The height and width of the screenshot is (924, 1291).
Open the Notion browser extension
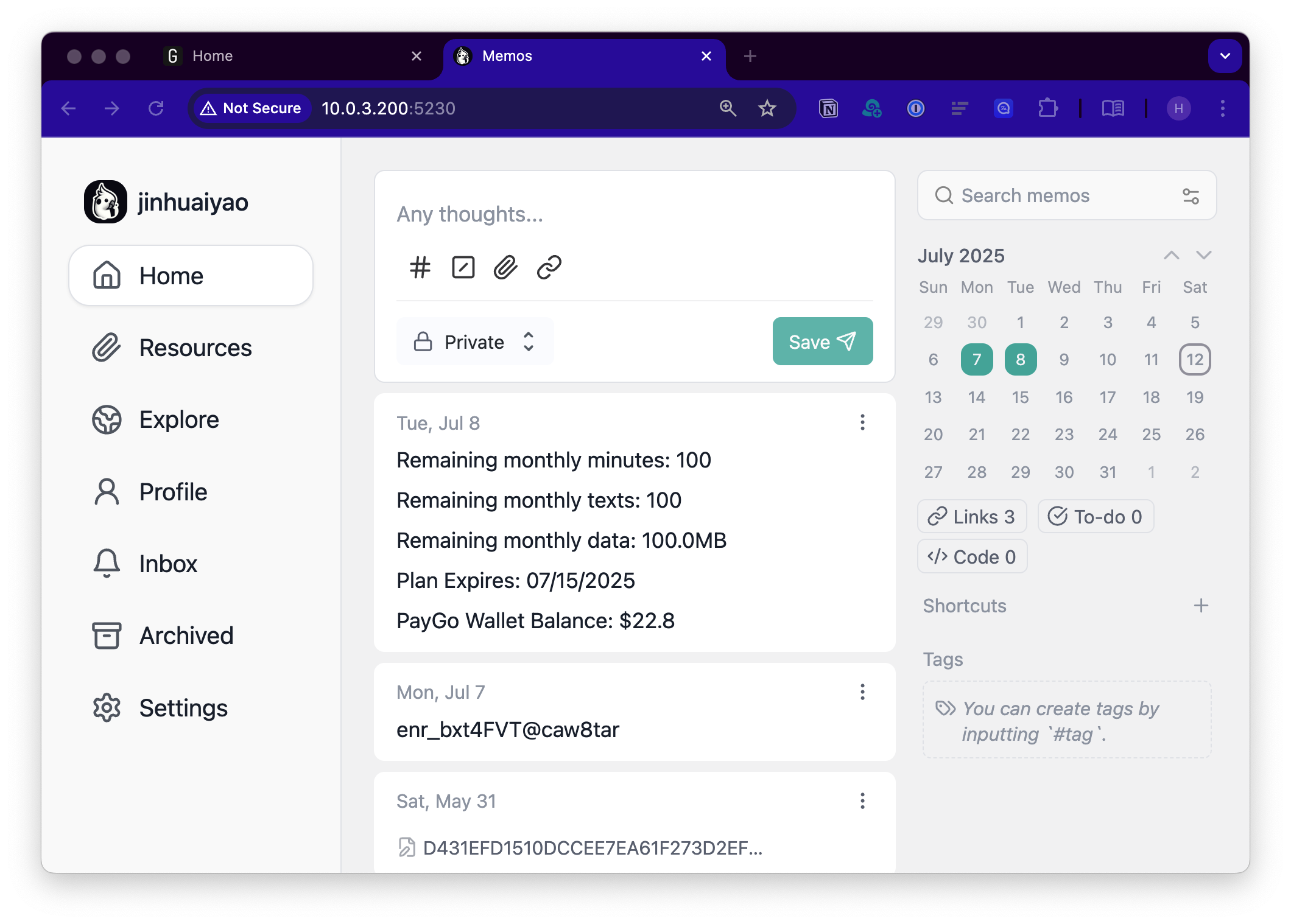pyautogui.click(x=828, y=108)
